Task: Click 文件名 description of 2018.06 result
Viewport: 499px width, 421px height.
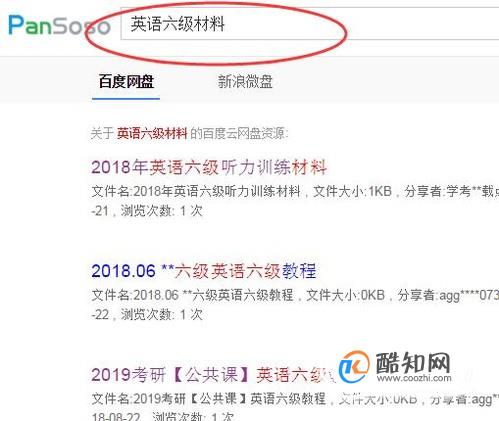Action: (192, 295)
